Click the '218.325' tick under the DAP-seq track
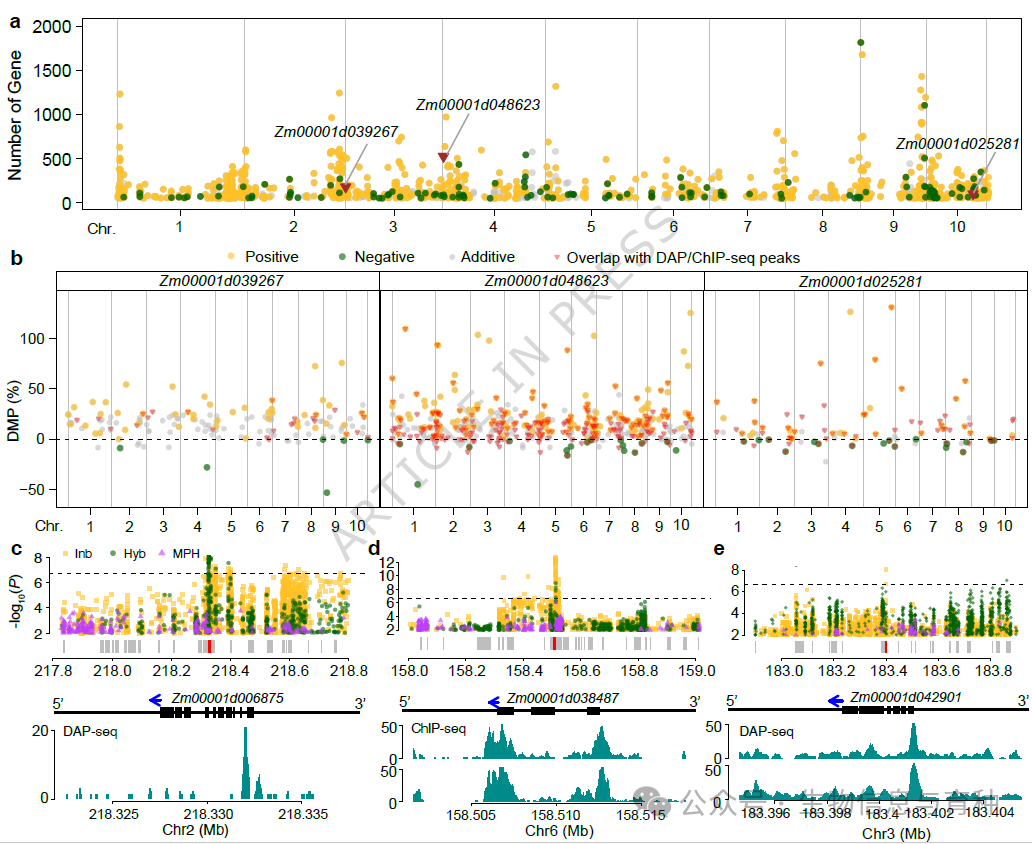1032x844 pixels. (x=113, y=814)
